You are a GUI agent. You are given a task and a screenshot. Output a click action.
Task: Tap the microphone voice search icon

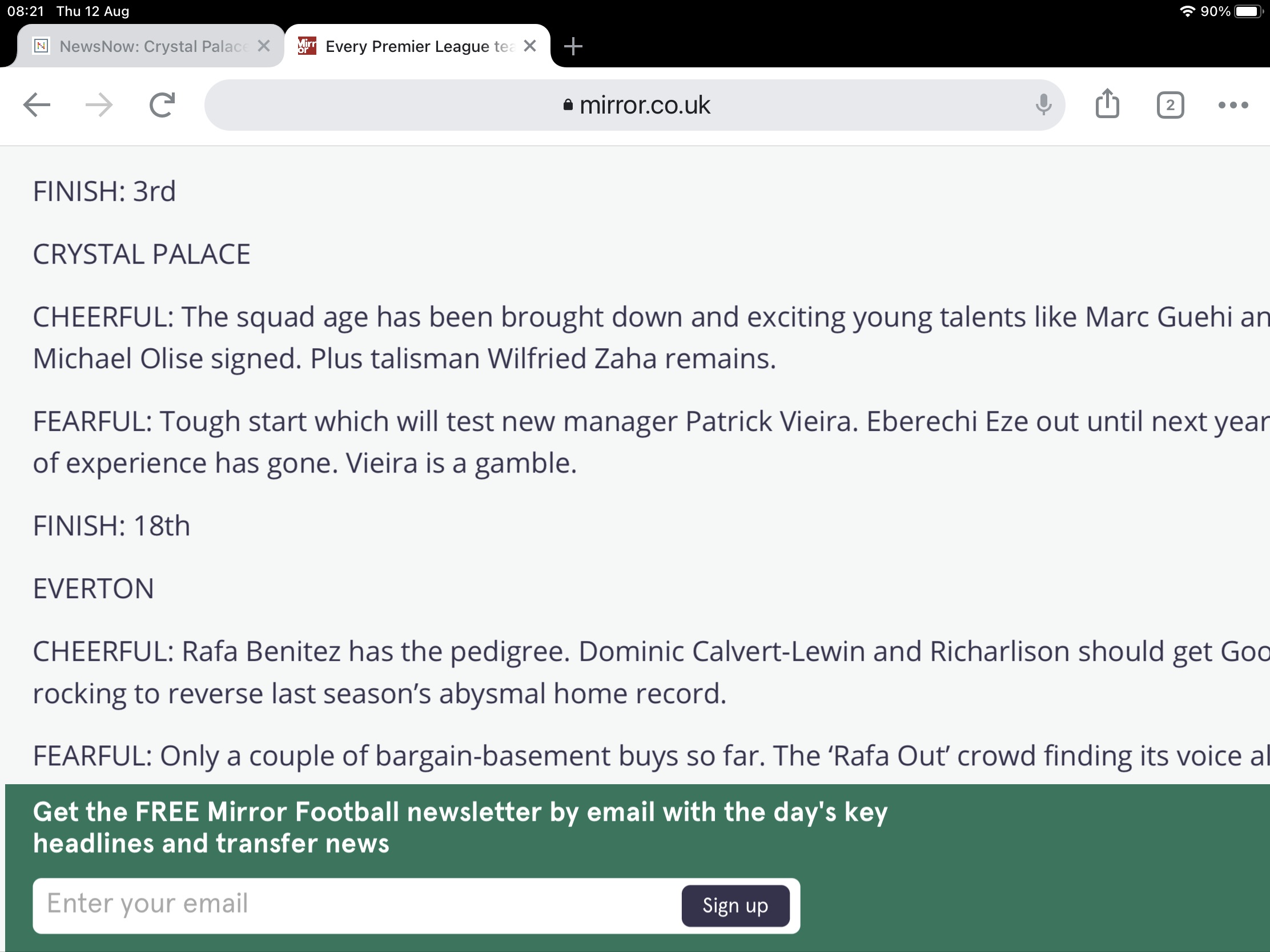coord(1043,105)
